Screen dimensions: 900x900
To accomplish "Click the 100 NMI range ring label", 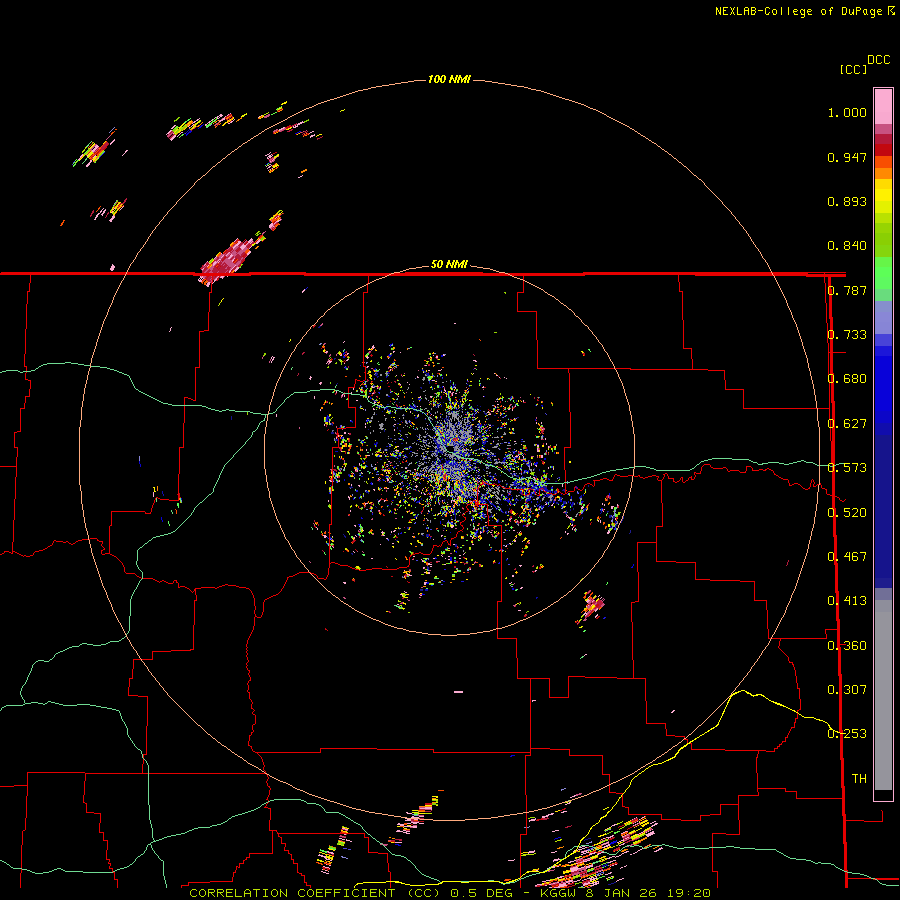I will pos(449,79).
